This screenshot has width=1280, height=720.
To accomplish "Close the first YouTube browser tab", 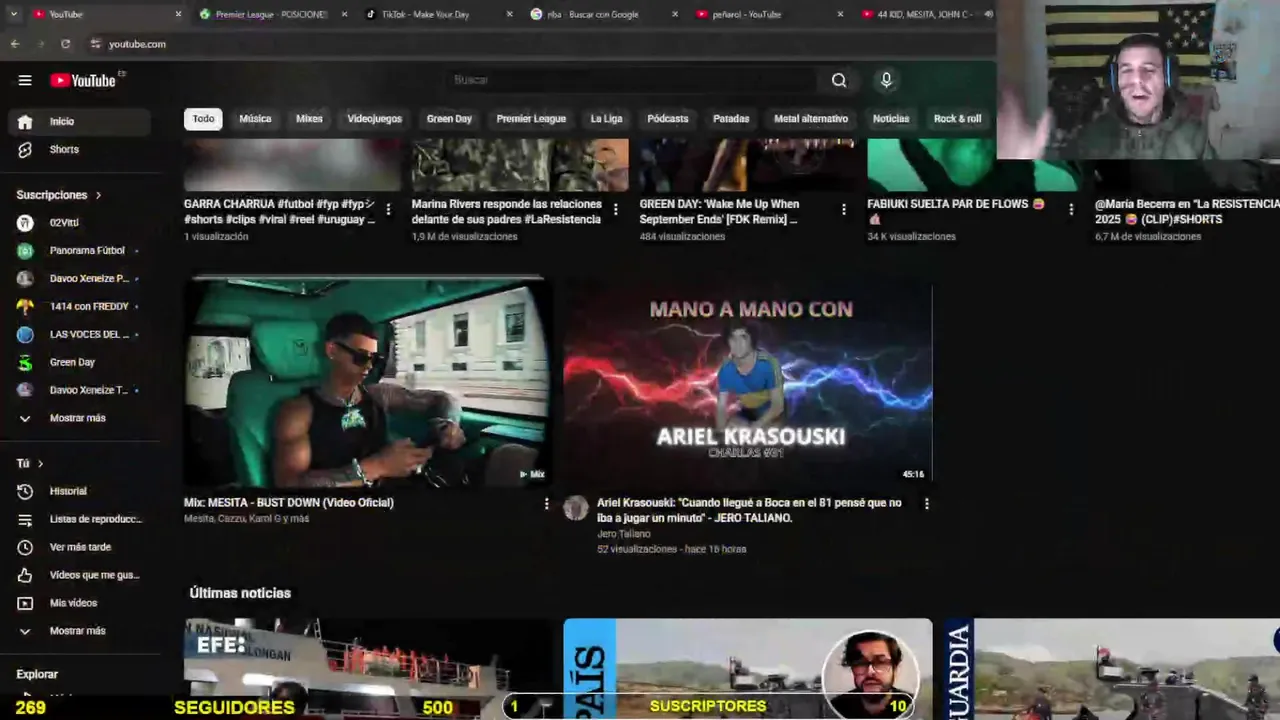I will (179, 14).
